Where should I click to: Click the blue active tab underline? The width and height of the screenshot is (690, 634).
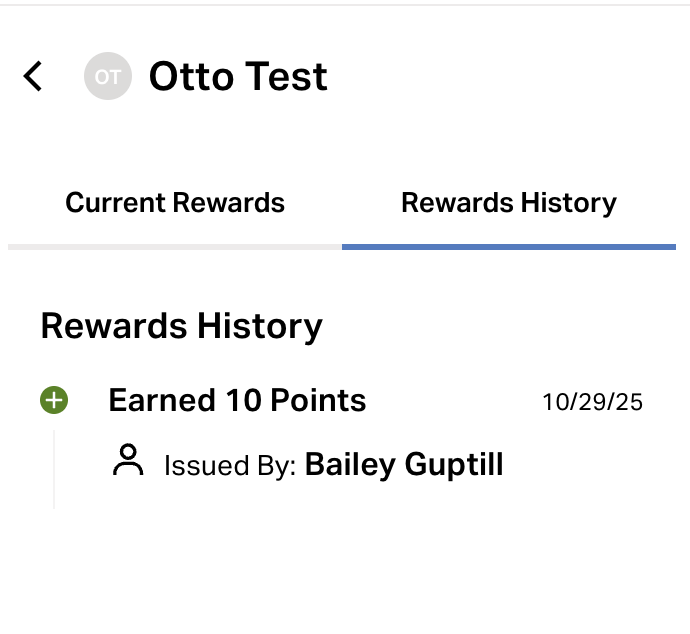(x=509, y=246)
